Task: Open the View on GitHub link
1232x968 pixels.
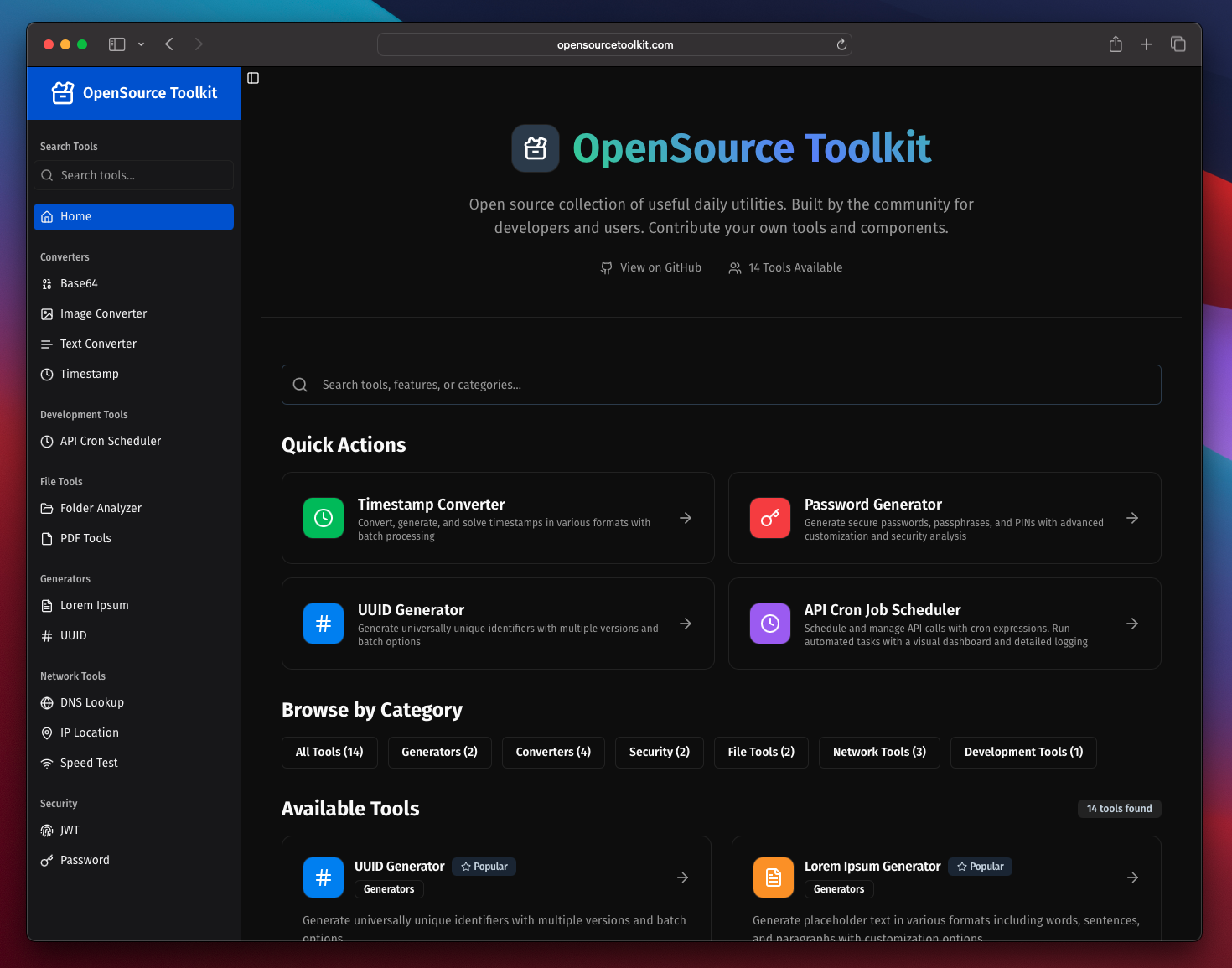Action: click(651, 267)
